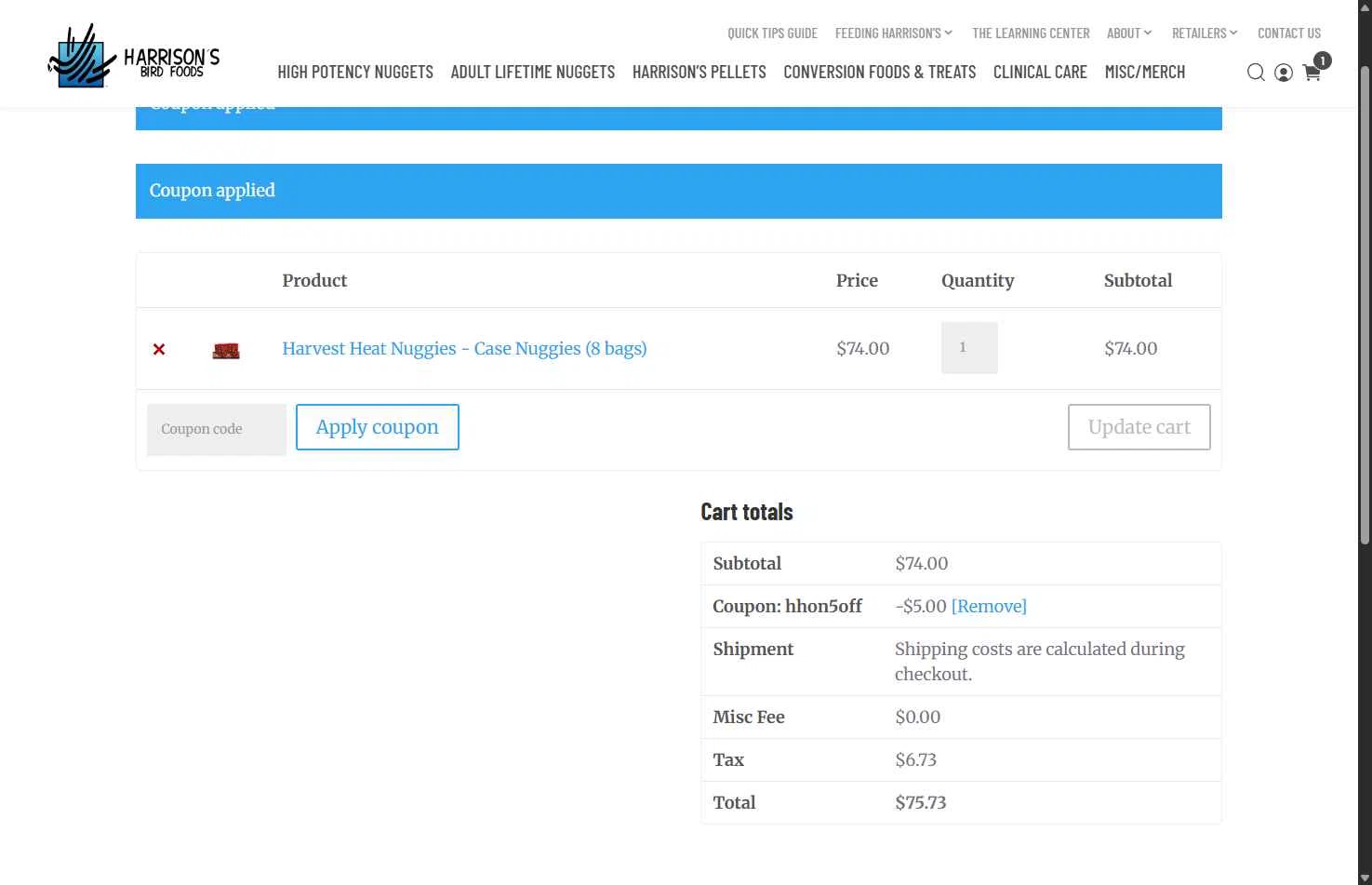This screenshot has width=1372, height=885.
Task: Click the Misc Fee value $0.00
Action: tap(918, 717)
